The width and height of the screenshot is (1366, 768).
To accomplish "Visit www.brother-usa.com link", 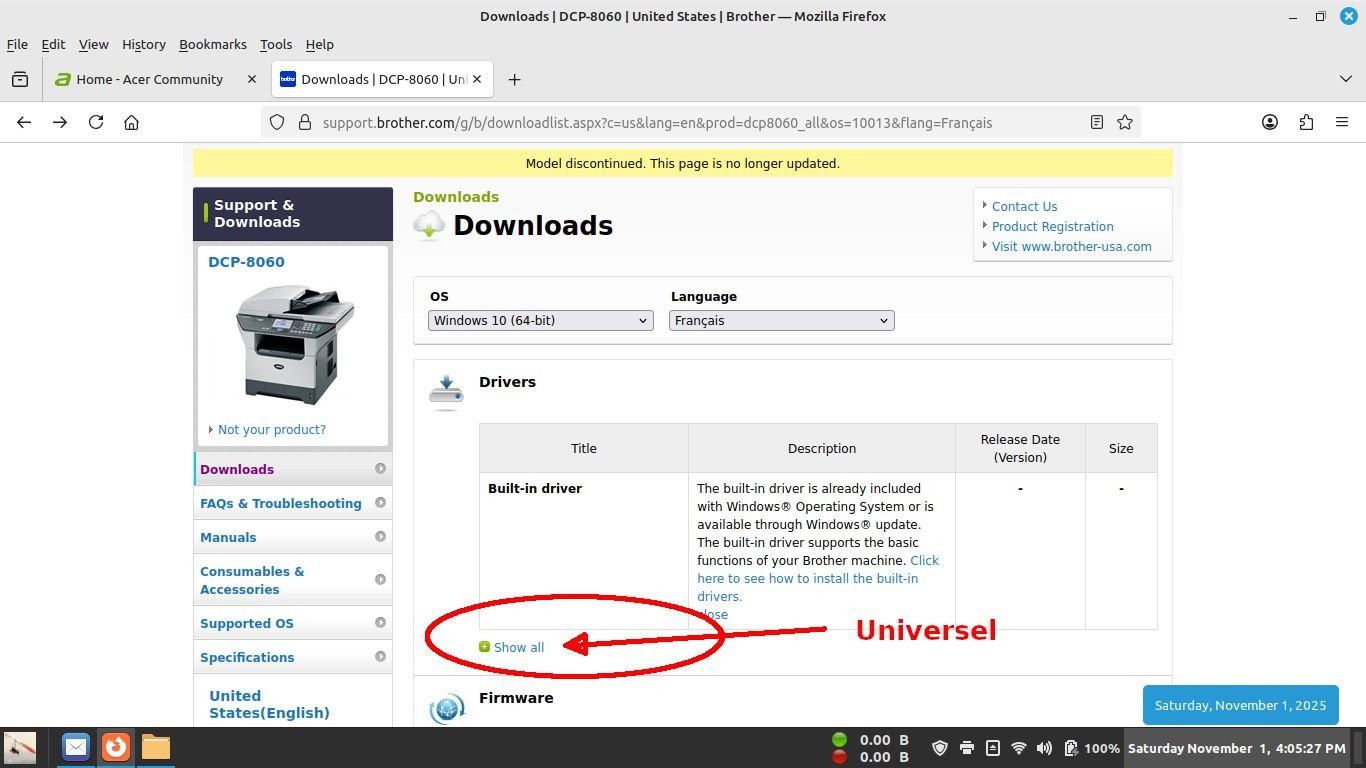I will pyautogui.click(x=1071, y=246).
